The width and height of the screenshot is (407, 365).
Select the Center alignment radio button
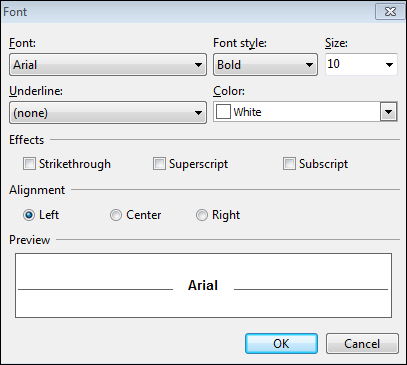click(116, 215)
